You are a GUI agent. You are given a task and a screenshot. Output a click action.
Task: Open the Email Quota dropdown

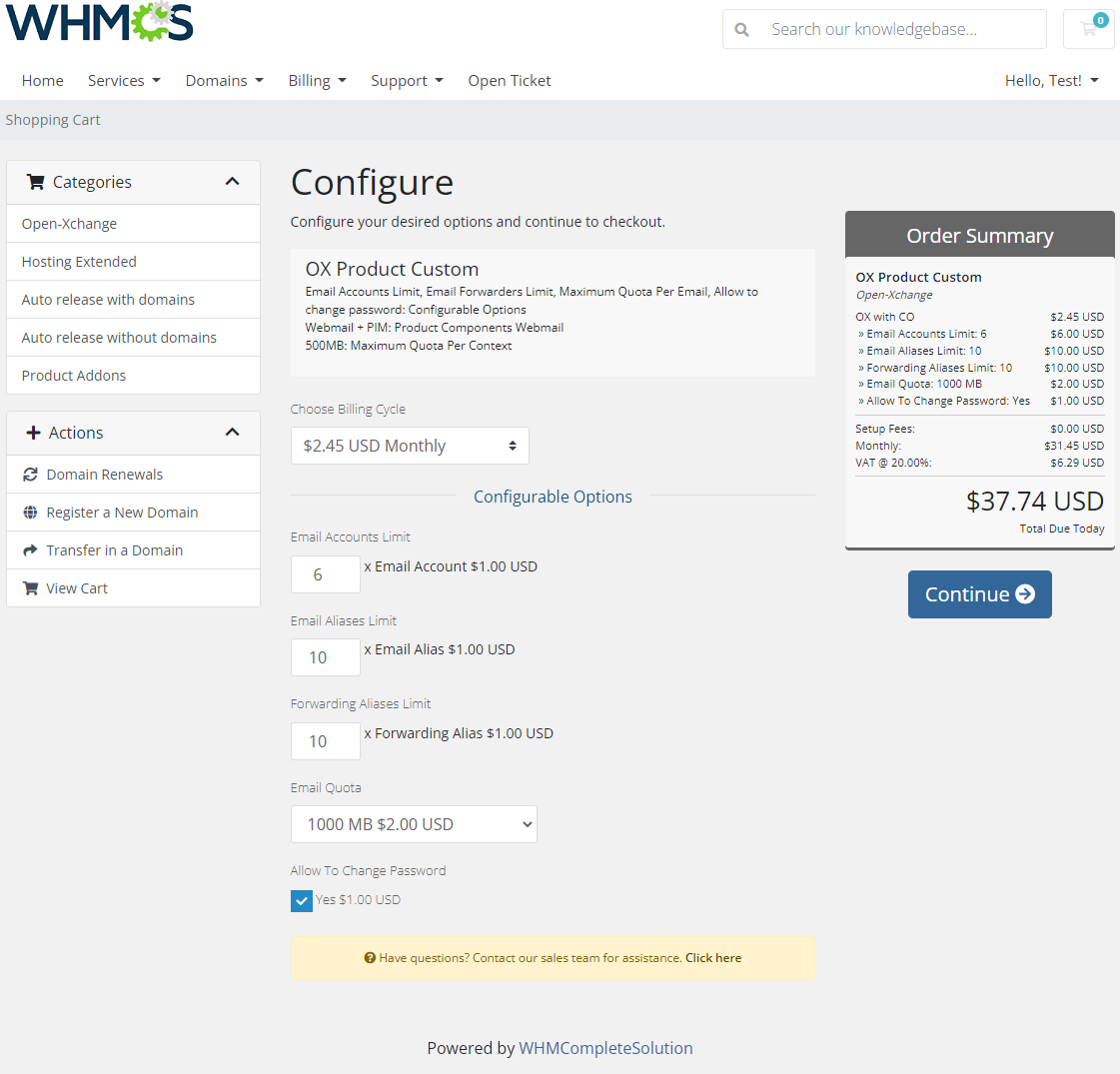pos(414,825)
